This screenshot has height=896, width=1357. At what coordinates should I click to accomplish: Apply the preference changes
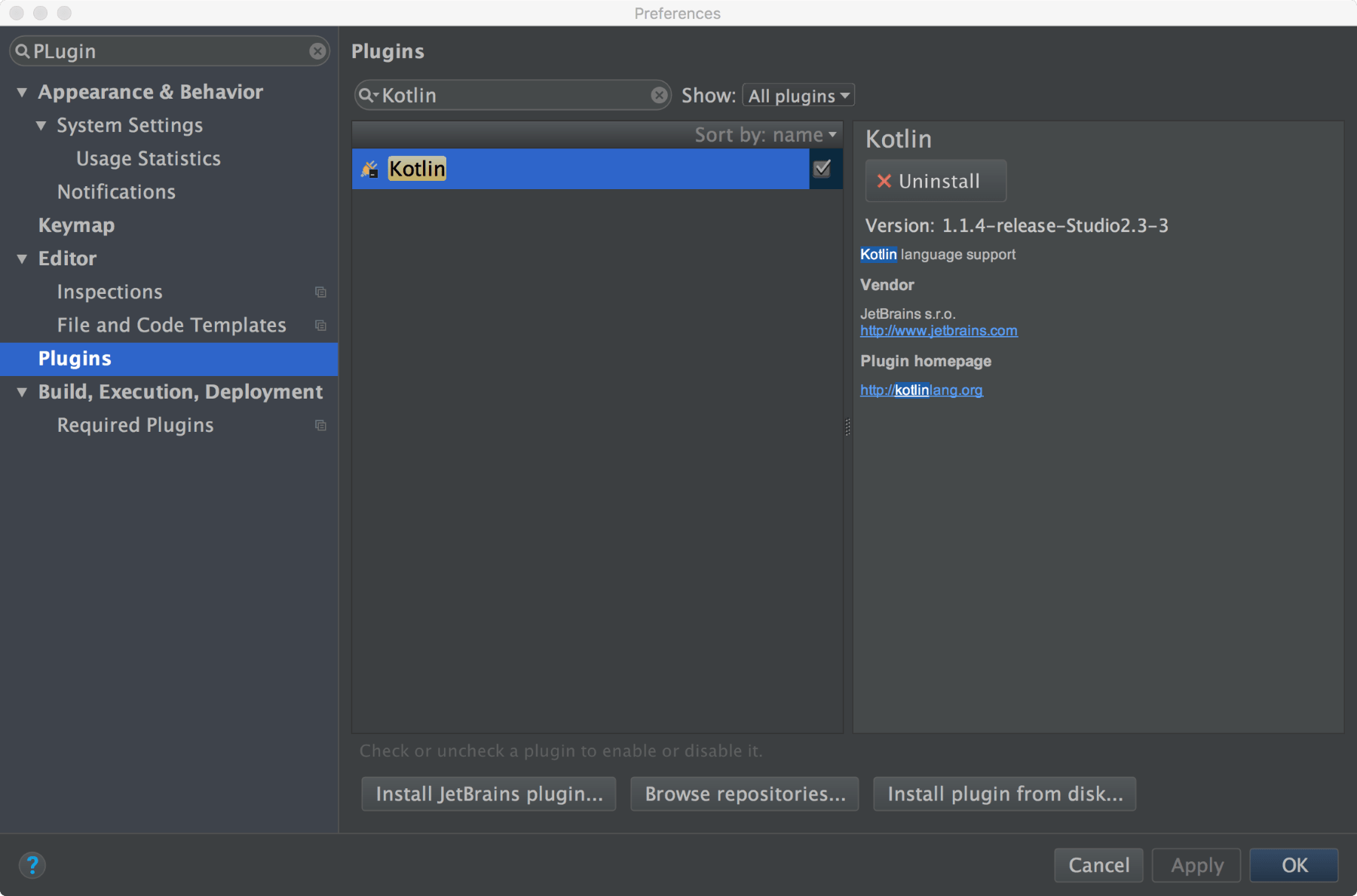(x=1196, y=865)
